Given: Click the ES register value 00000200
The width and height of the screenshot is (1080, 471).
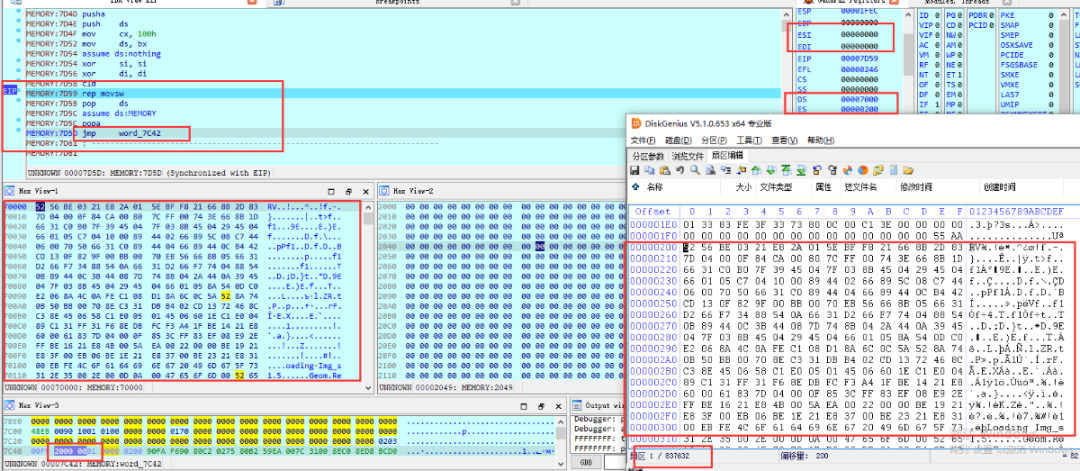Looking at the screenshot, I should tap(859, 109).
